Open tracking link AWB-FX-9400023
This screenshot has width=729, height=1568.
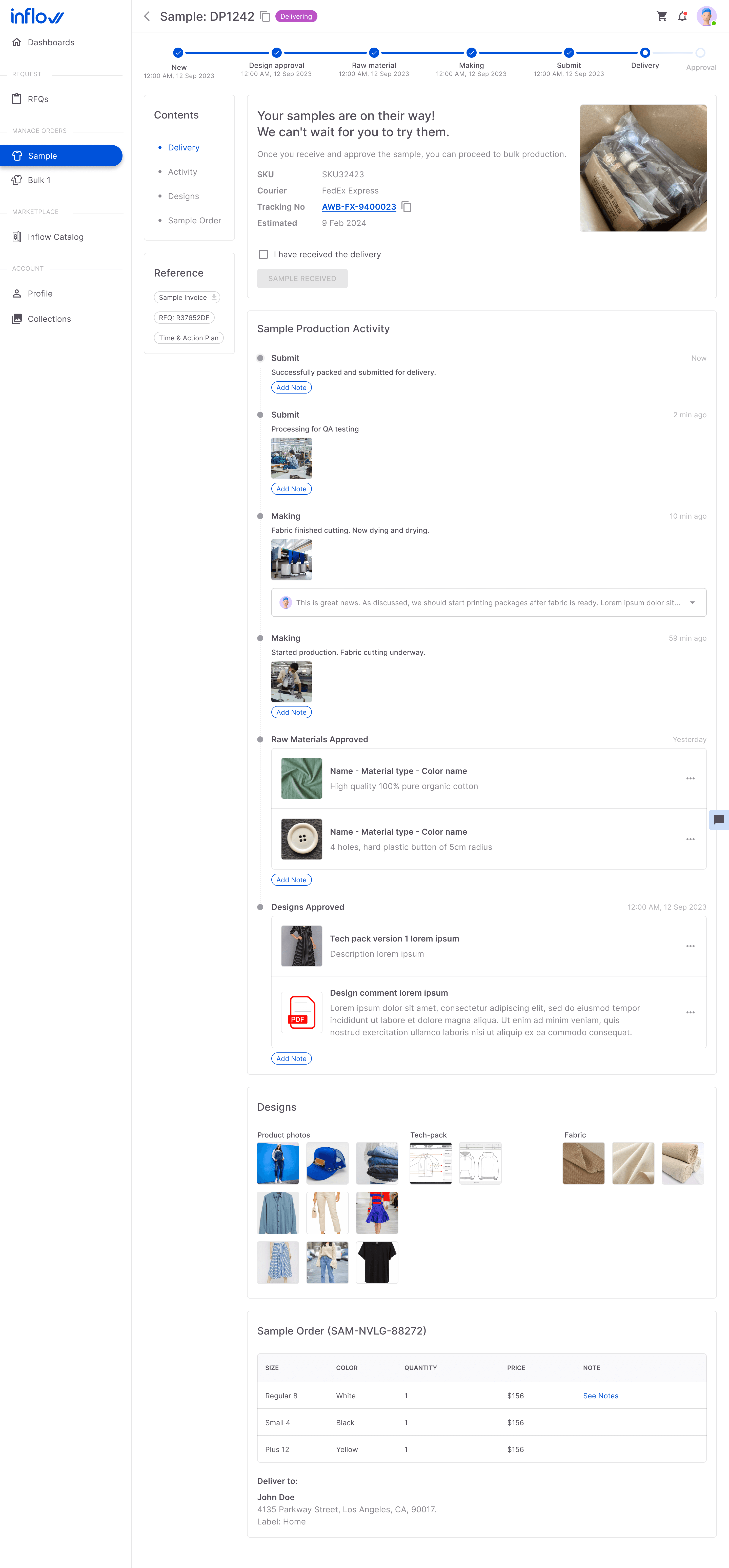tap(358, 207)
